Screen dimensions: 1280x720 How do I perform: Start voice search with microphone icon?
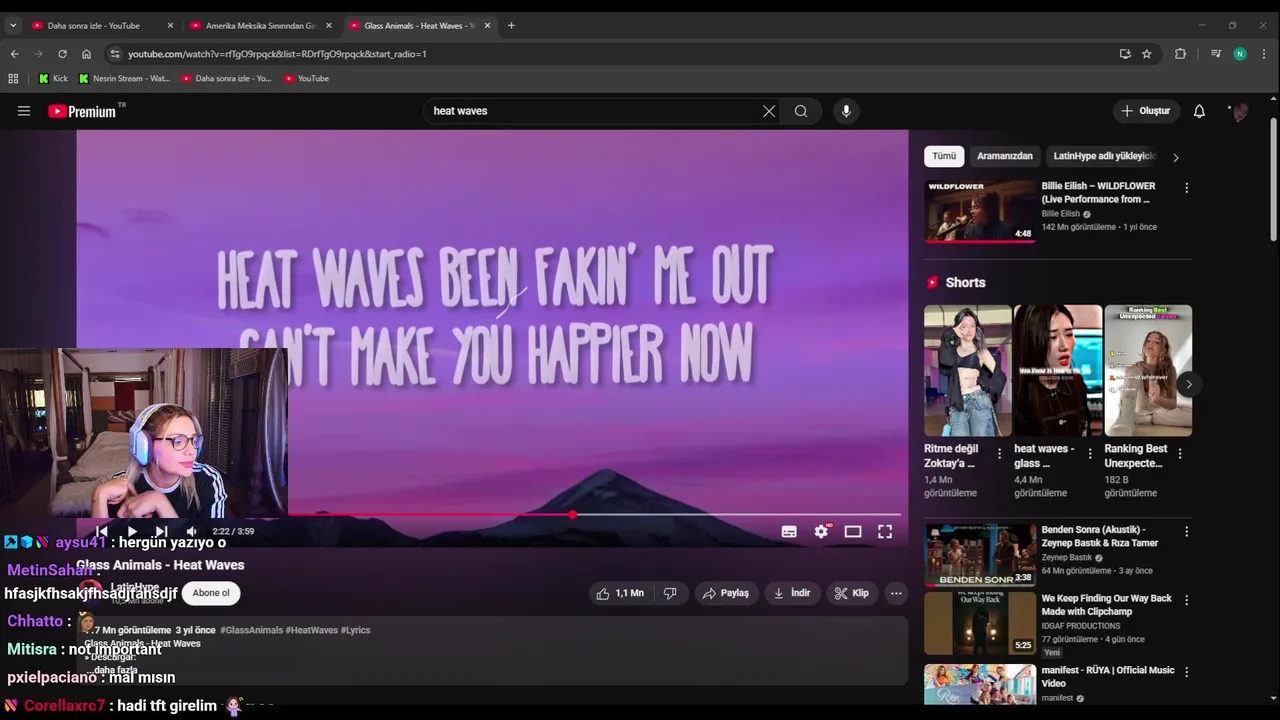click(x=846, y=111)
